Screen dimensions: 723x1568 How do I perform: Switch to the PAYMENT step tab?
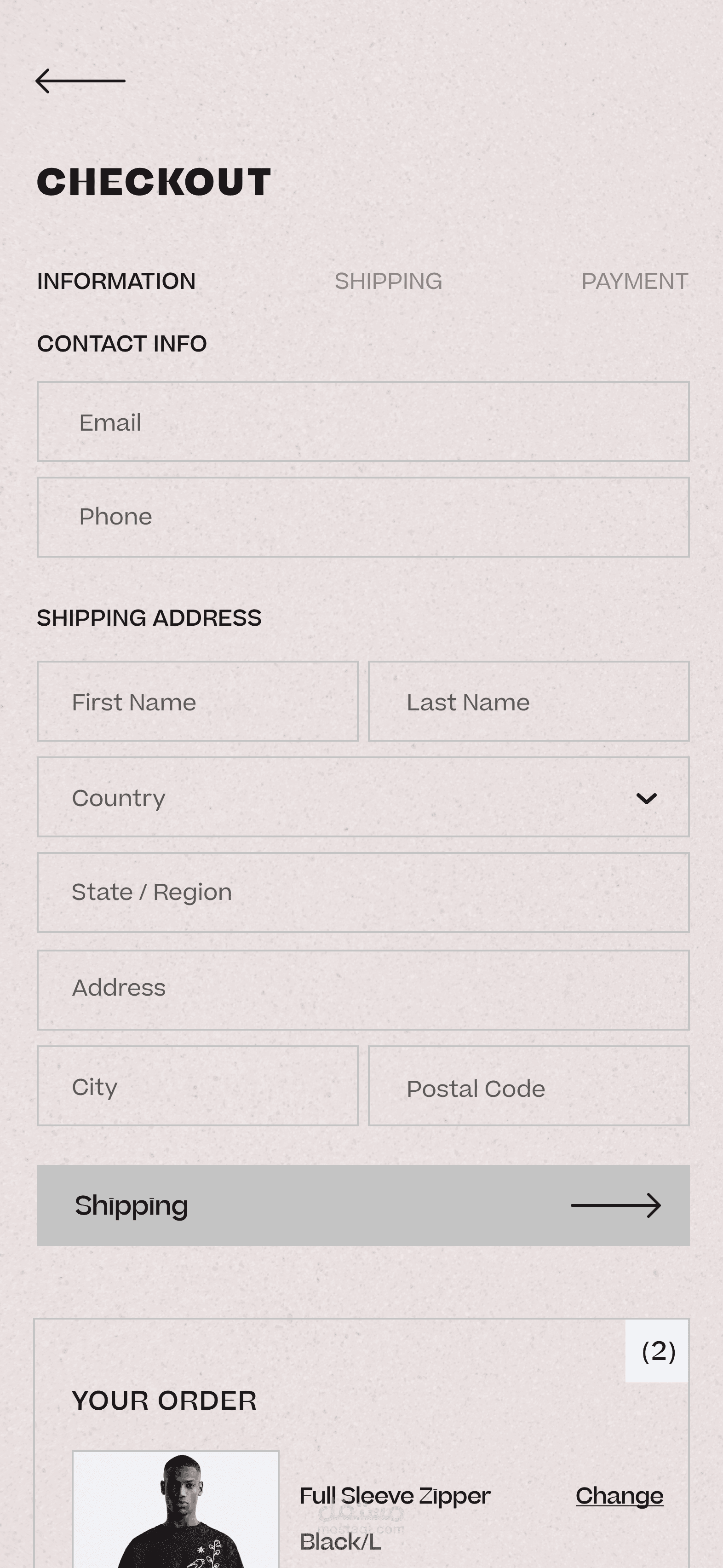point(635,281)
